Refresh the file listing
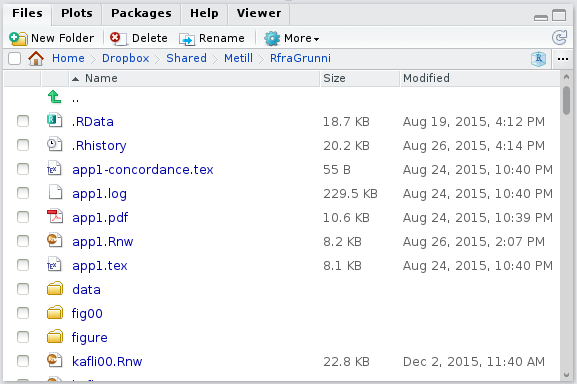This screenshot has height=384, width=577. coord(559,38)
